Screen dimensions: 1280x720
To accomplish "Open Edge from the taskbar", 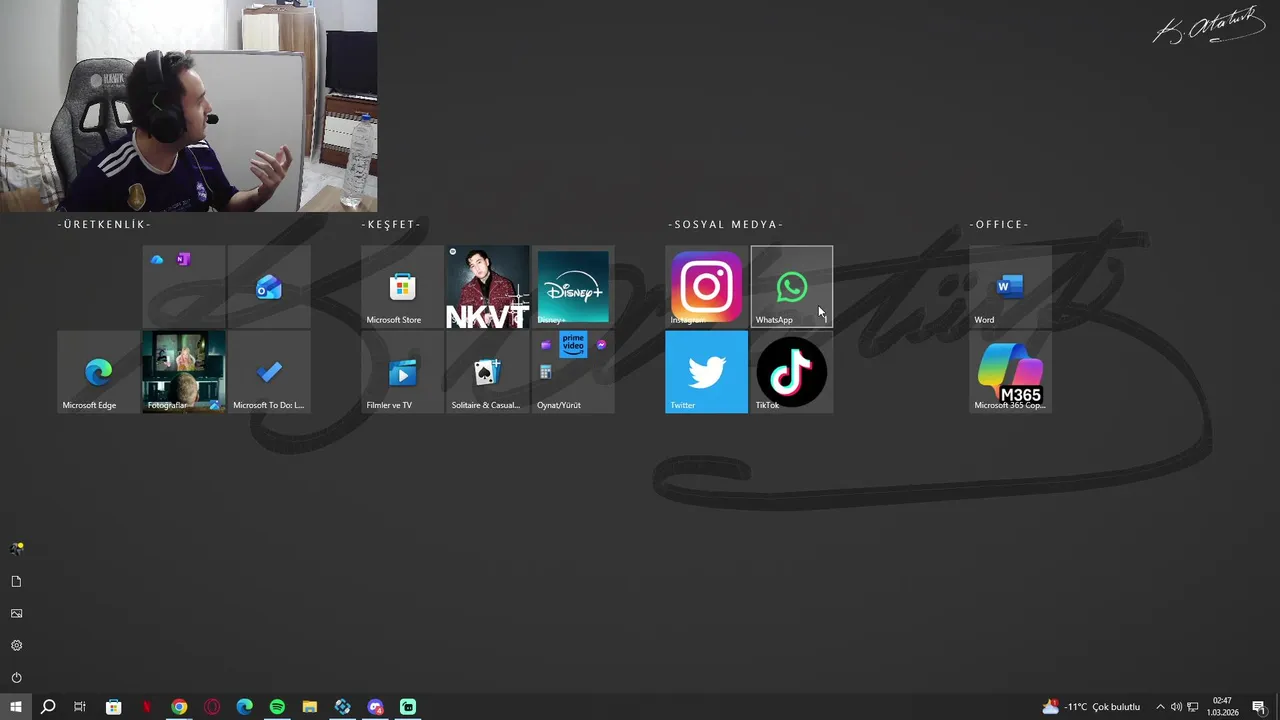I will tap(245, 707).
